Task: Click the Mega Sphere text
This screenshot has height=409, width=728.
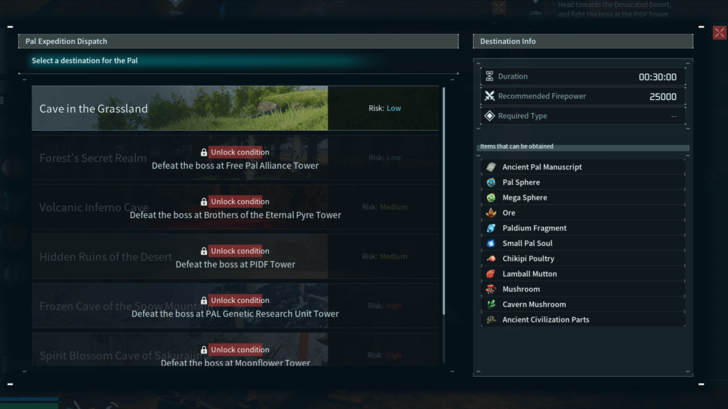Action: [x=525, y=197]
